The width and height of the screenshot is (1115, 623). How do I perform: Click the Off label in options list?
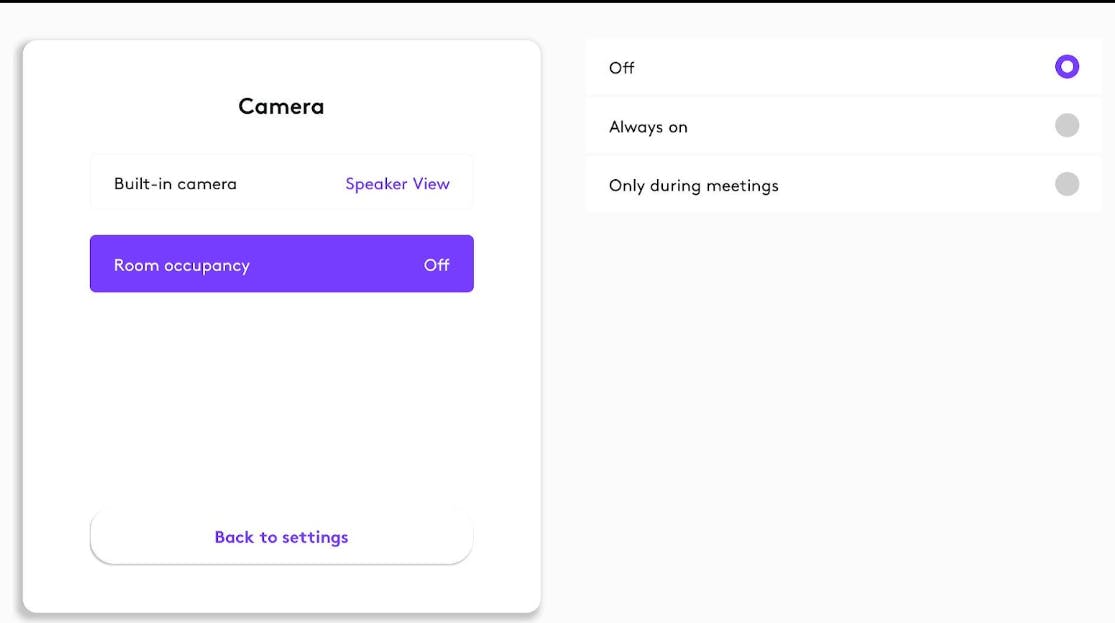tap(622, 68)
